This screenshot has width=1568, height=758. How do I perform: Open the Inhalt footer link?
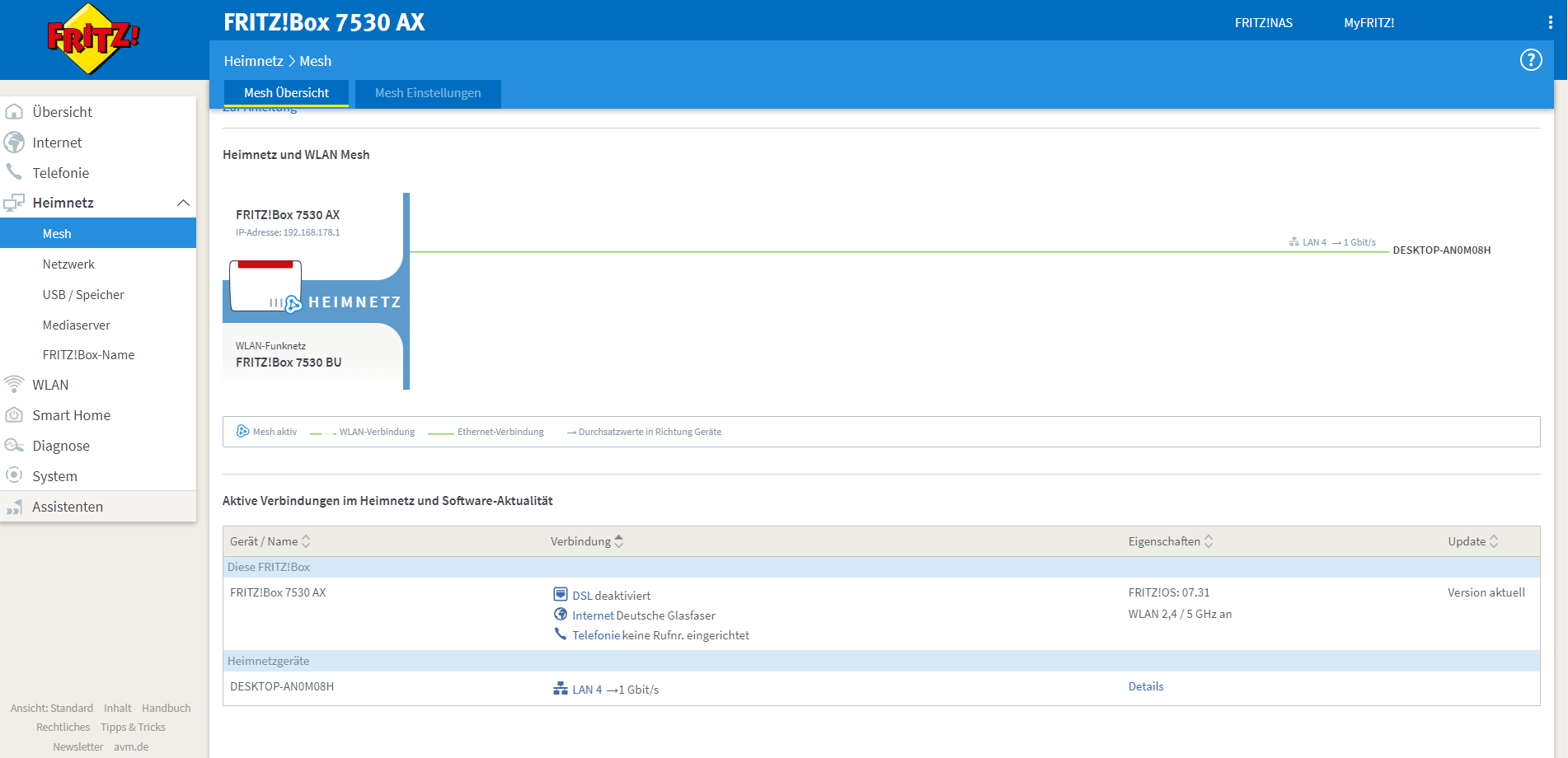tap(118, 708)
